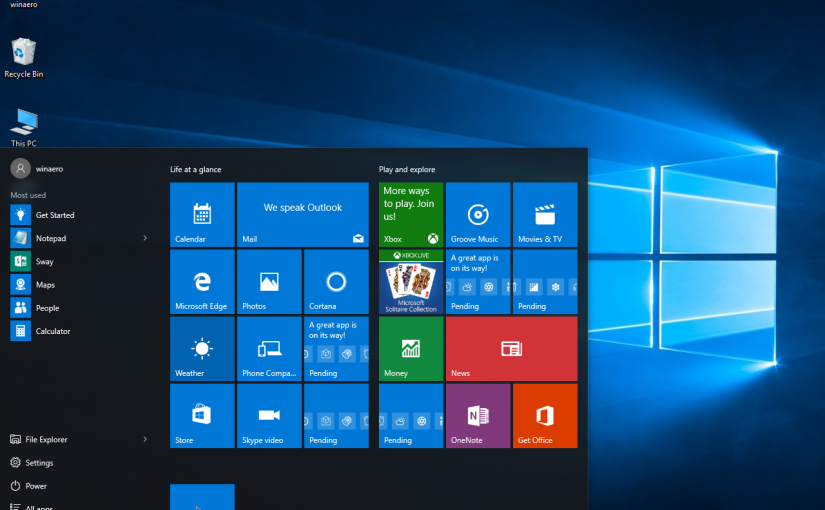Click the 'Life at a glance' group header
Image resolution: width=825 pixels, height=510 pixels.
click(x=195, y=169)
